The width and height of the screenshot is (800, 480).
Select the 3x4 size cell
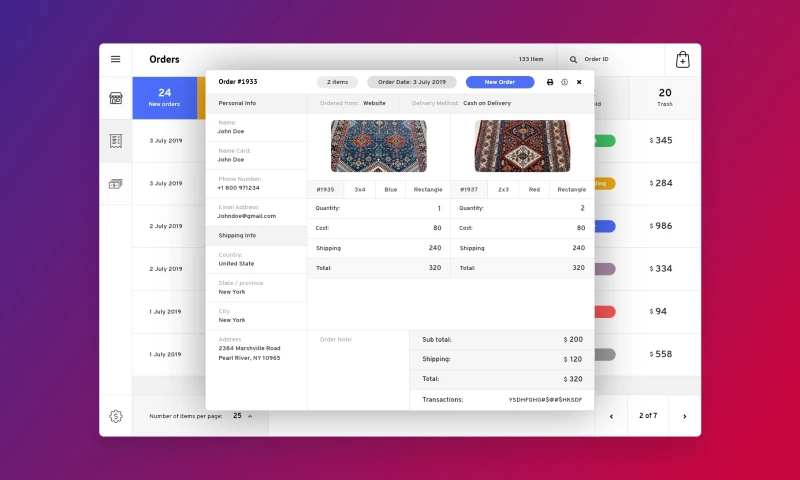(x=360, y=190)
